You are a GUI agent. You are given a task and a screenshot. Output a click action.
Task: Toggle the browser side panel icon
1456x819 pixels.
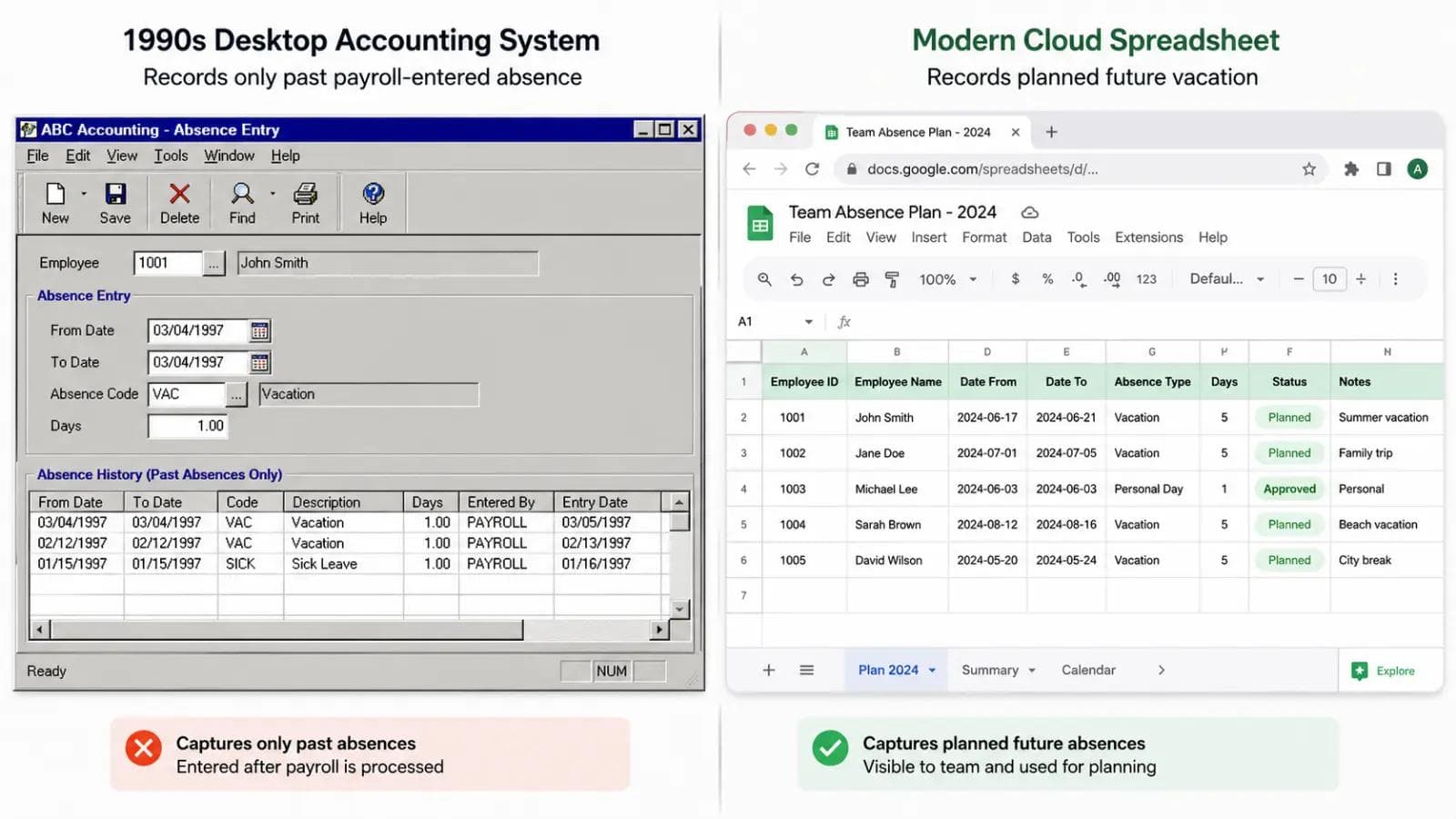click(x=1383, y=169)
